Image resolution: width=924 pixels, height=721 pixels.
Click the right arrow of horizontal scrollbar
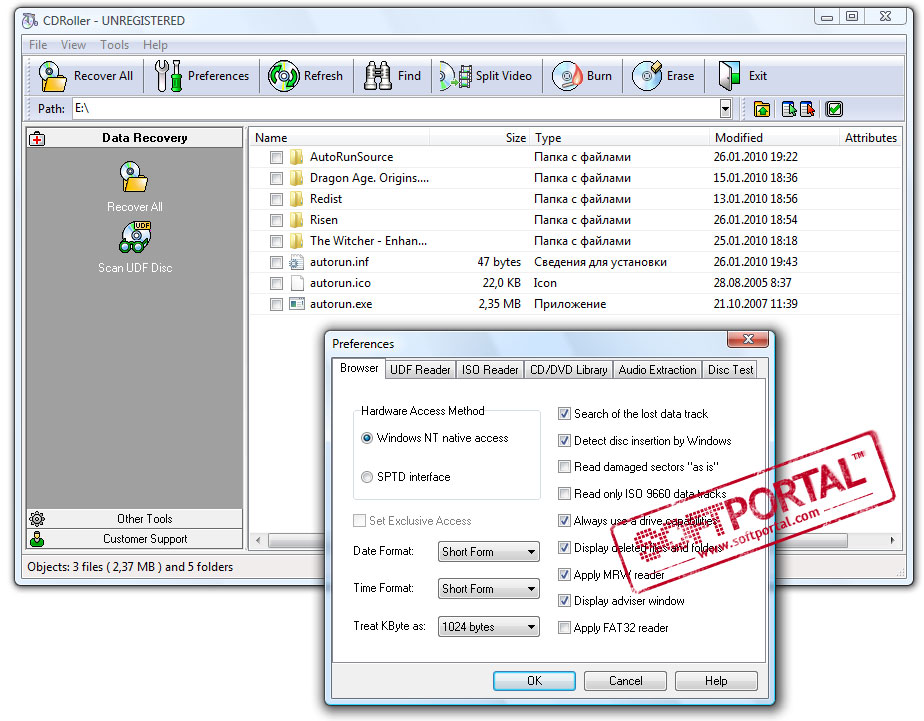tap(892, 540)
